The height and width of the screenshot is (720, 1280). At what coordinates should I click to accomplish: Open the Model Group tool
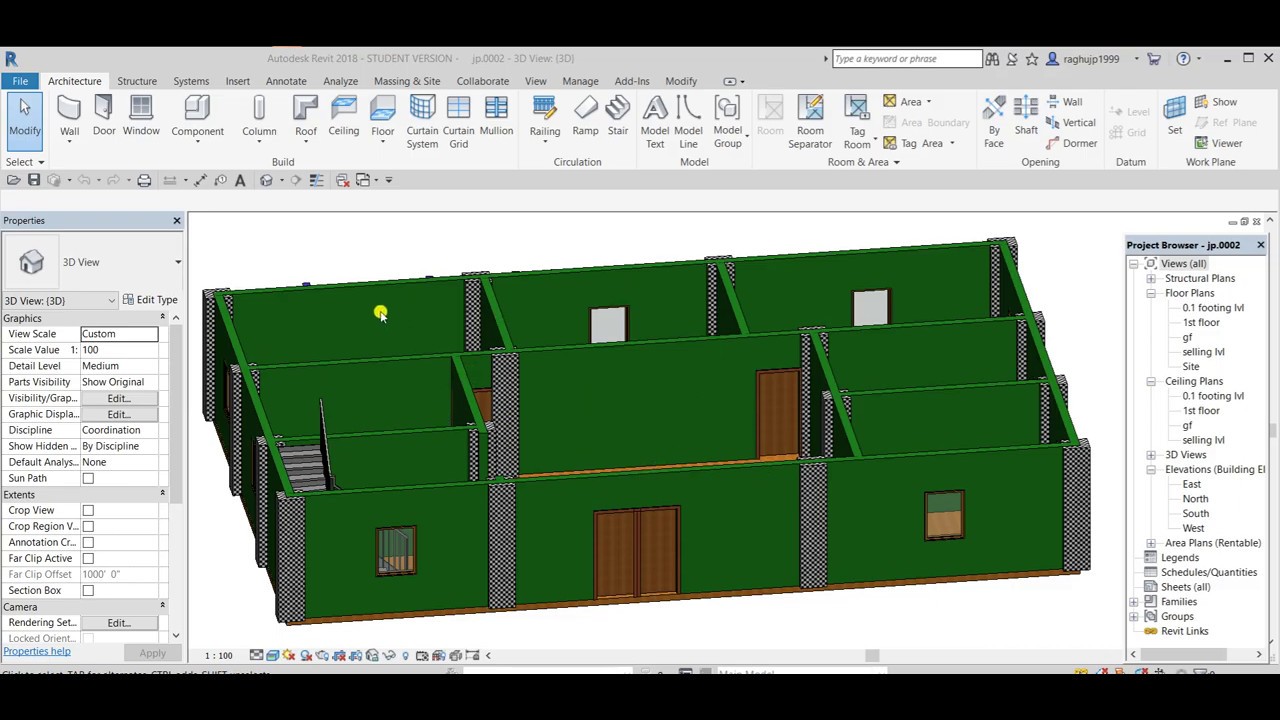tap(728, 123)
